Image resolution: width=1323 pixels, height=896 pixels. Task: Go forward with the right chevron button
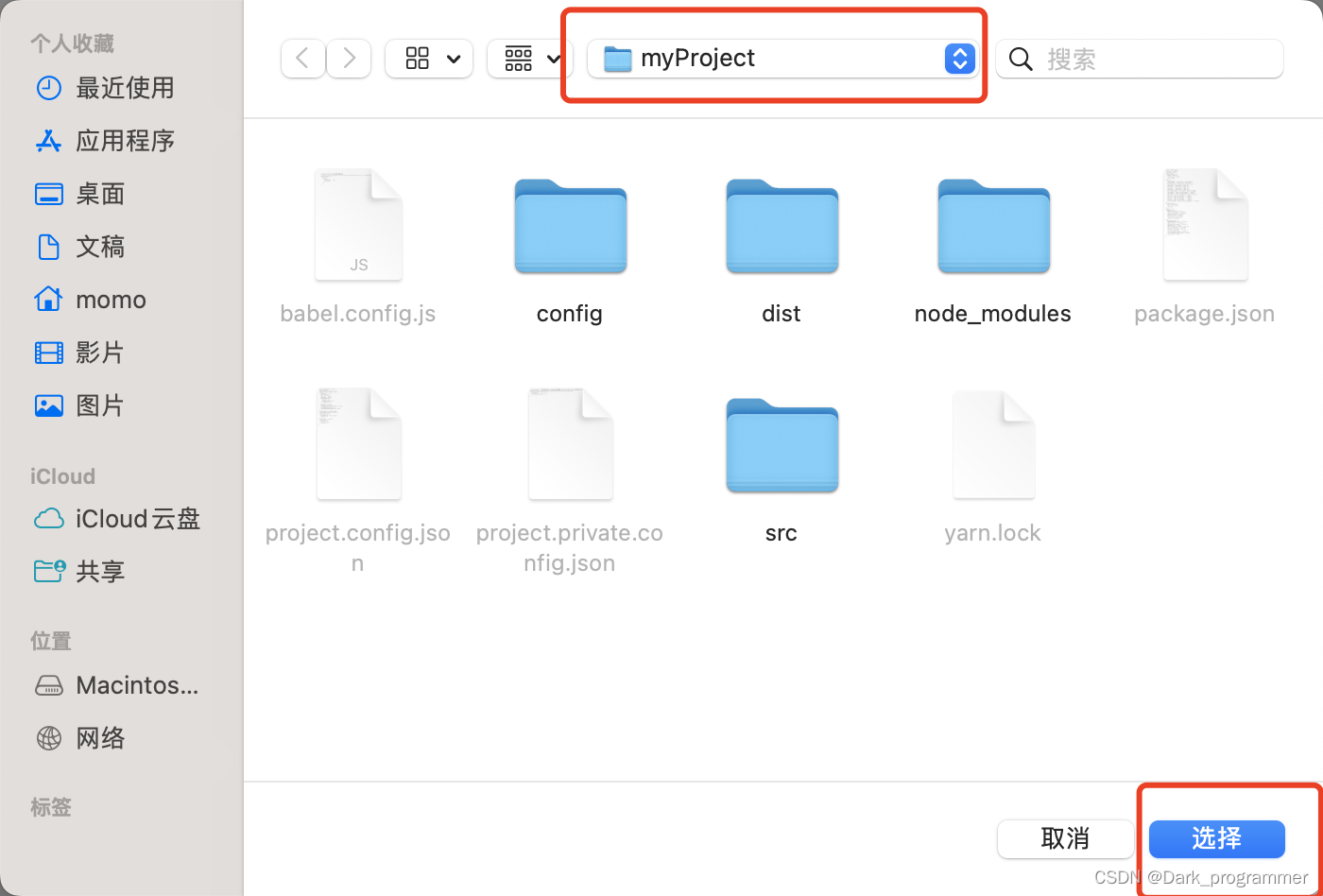point(349,59)
